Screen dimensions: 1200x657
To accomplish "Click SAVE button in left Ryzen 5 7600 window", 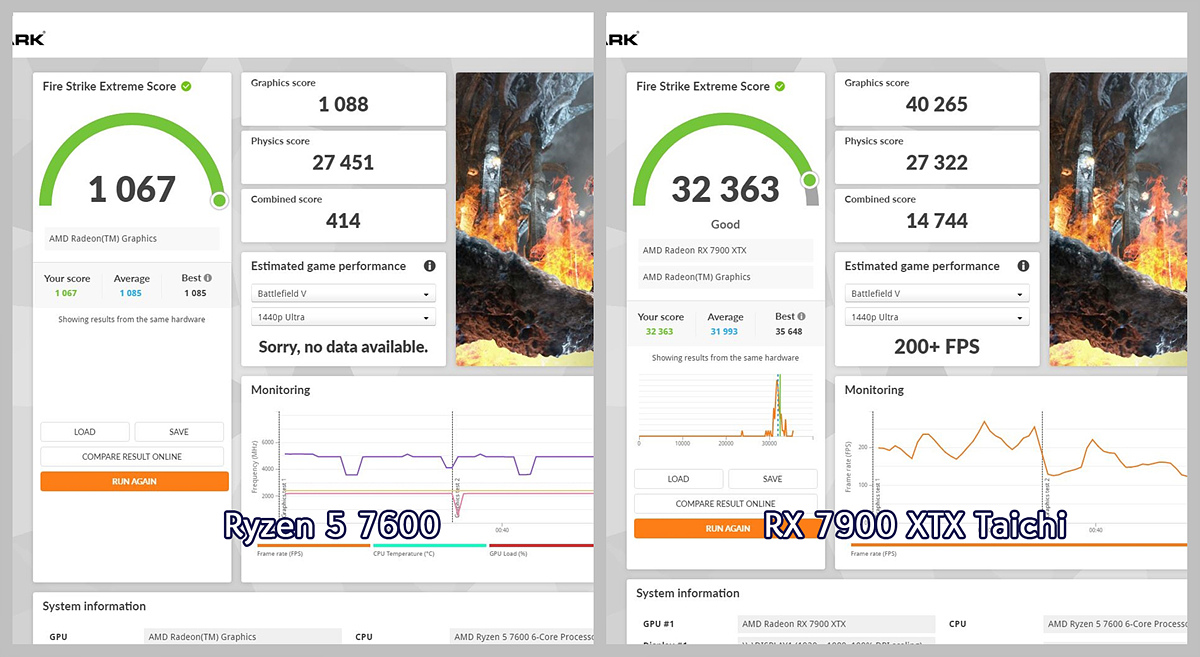I will [x=179, y=432].
